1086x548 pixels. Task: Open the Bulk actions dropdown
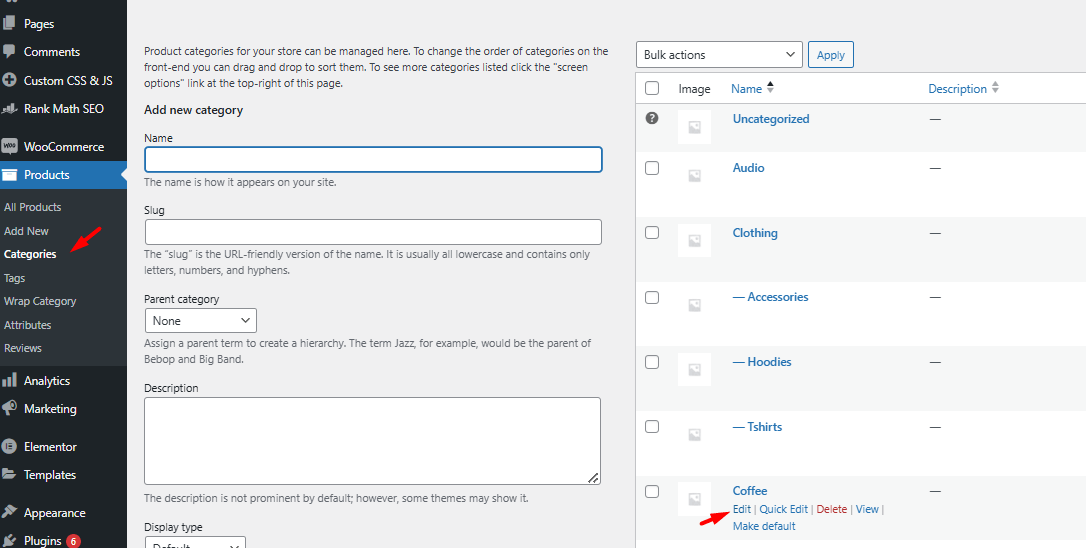(719, 55)
